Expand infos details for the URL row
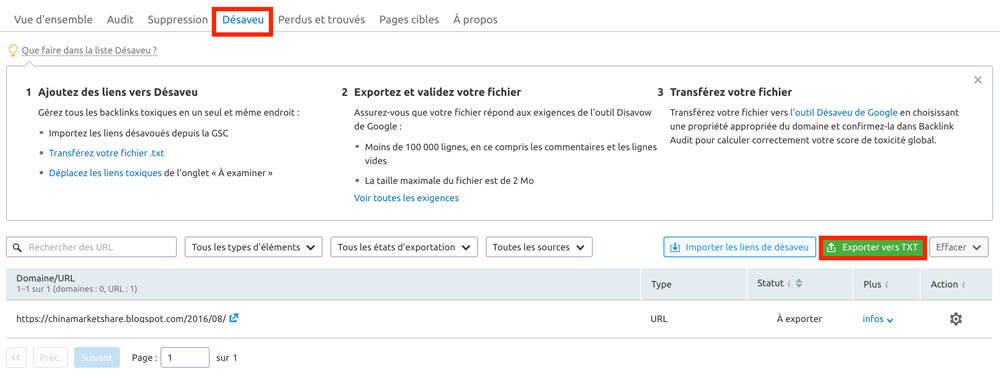This screenshot has height=379, width=1000. 878,319
